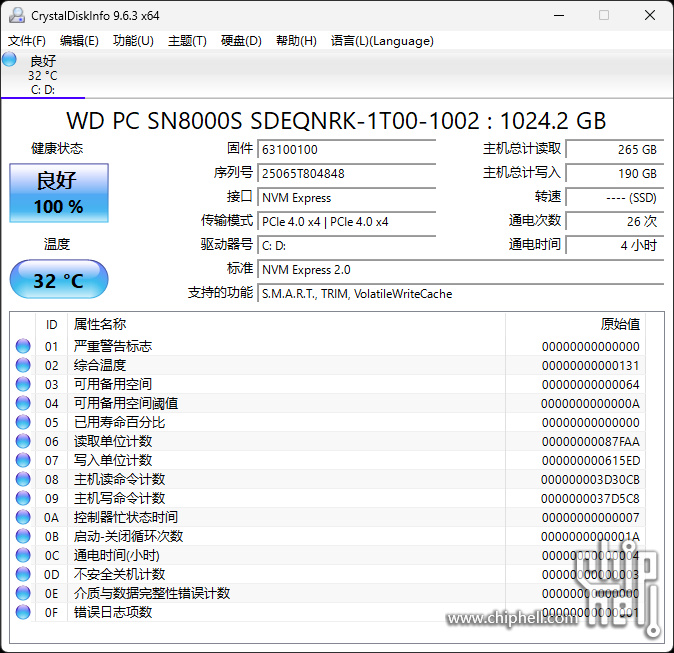Click the status icon for 0D 不安全关机计数
Viewport: 674px width, 653px height.
tap(23, 574)
